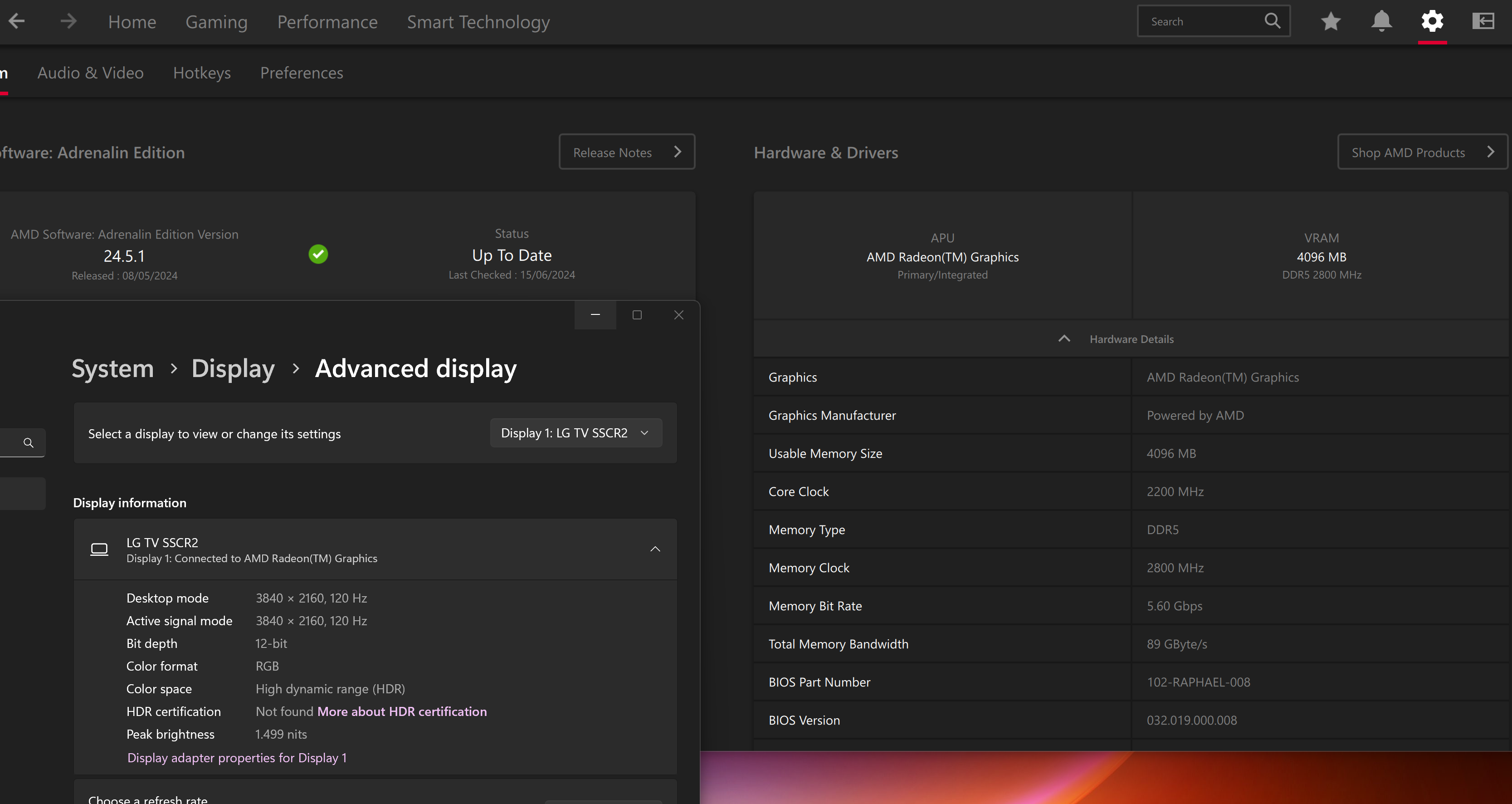Open More about HDR certification link
Screen dimensions: 1512x804
pyautogui.click(x=402, y=712)
